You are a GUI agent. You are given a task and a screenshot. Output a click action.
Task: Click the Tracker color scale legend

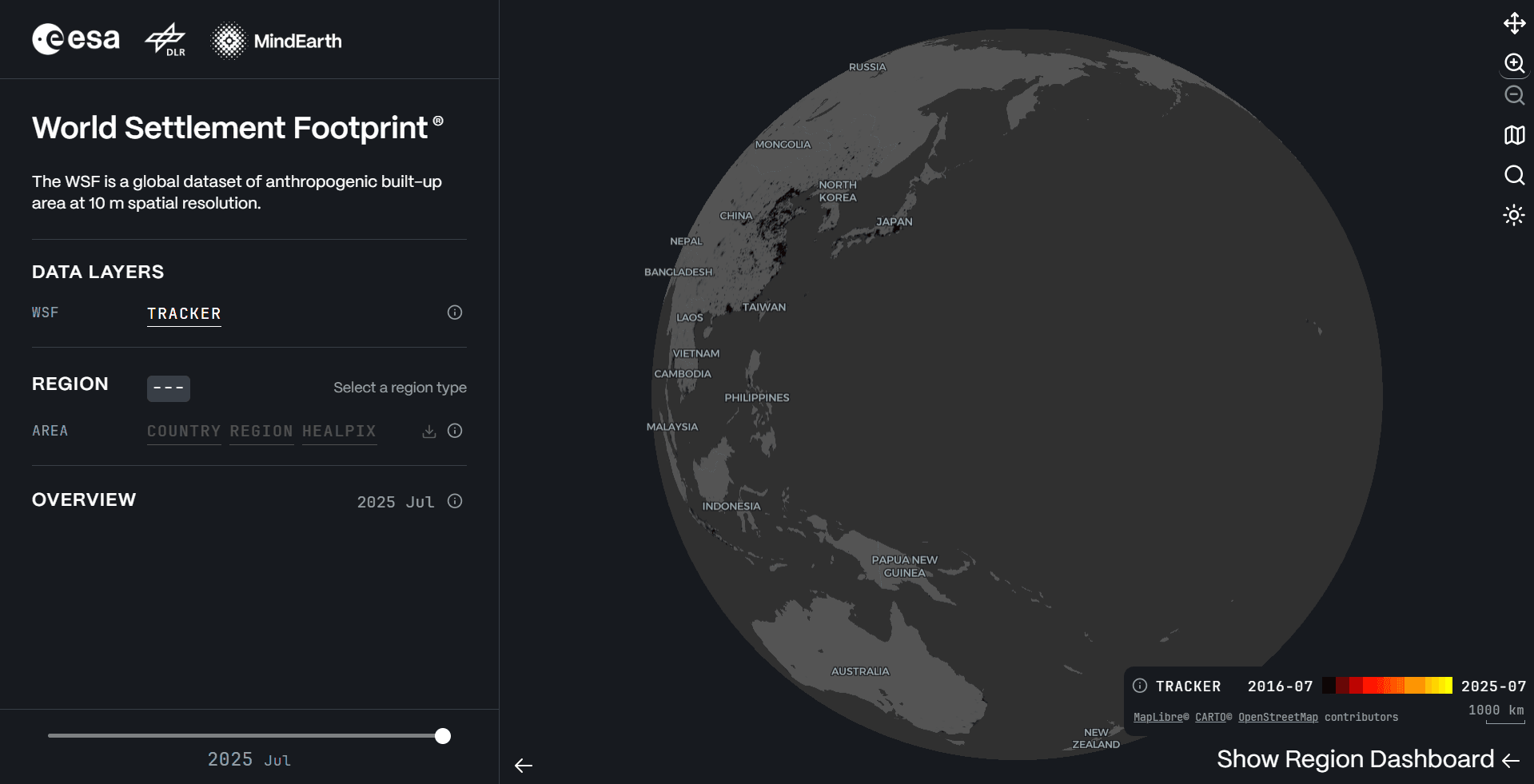[1387, 686]
